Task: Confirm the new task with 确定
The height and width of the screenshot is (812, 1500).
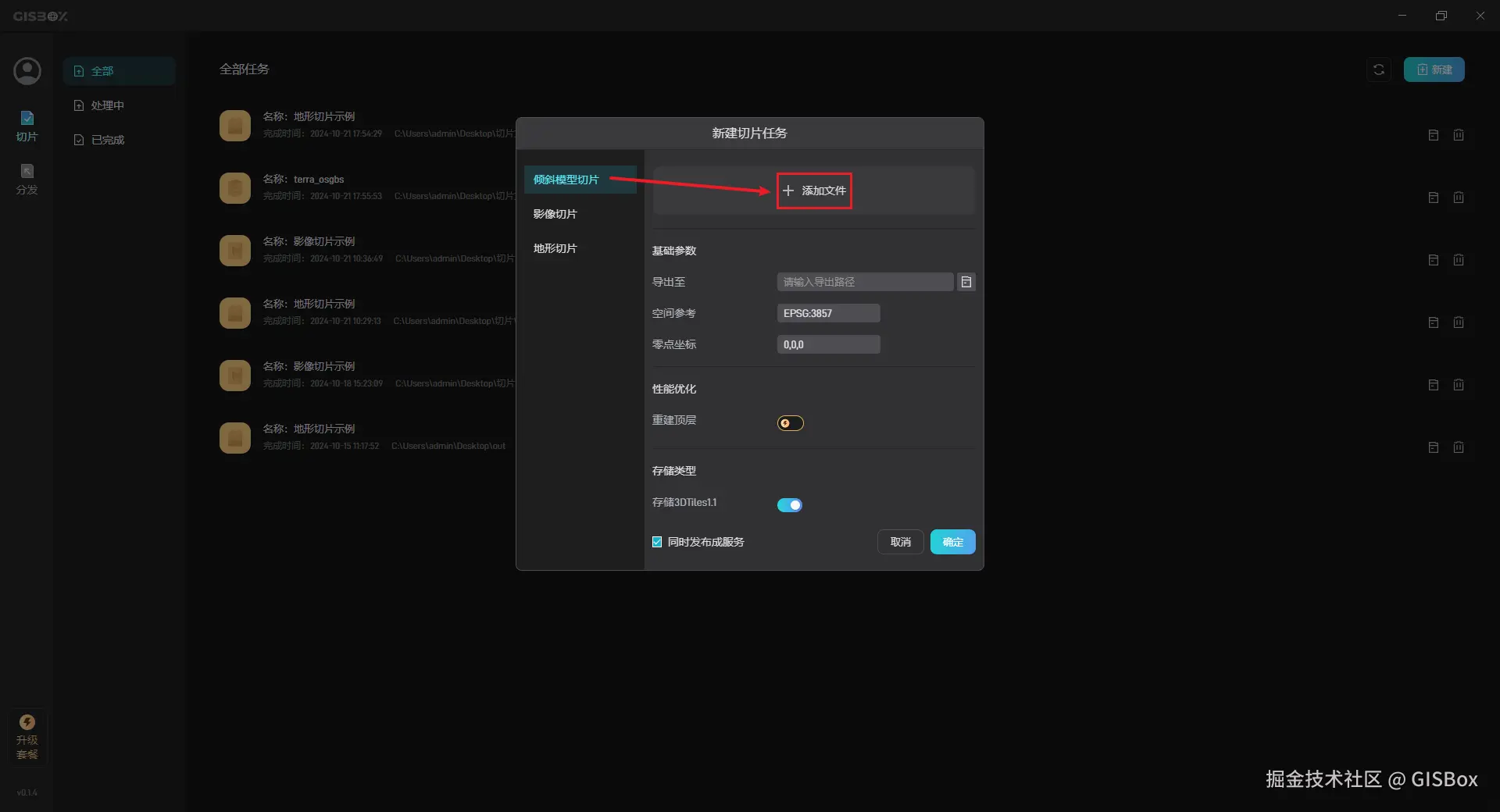Action: pos(953,542)
